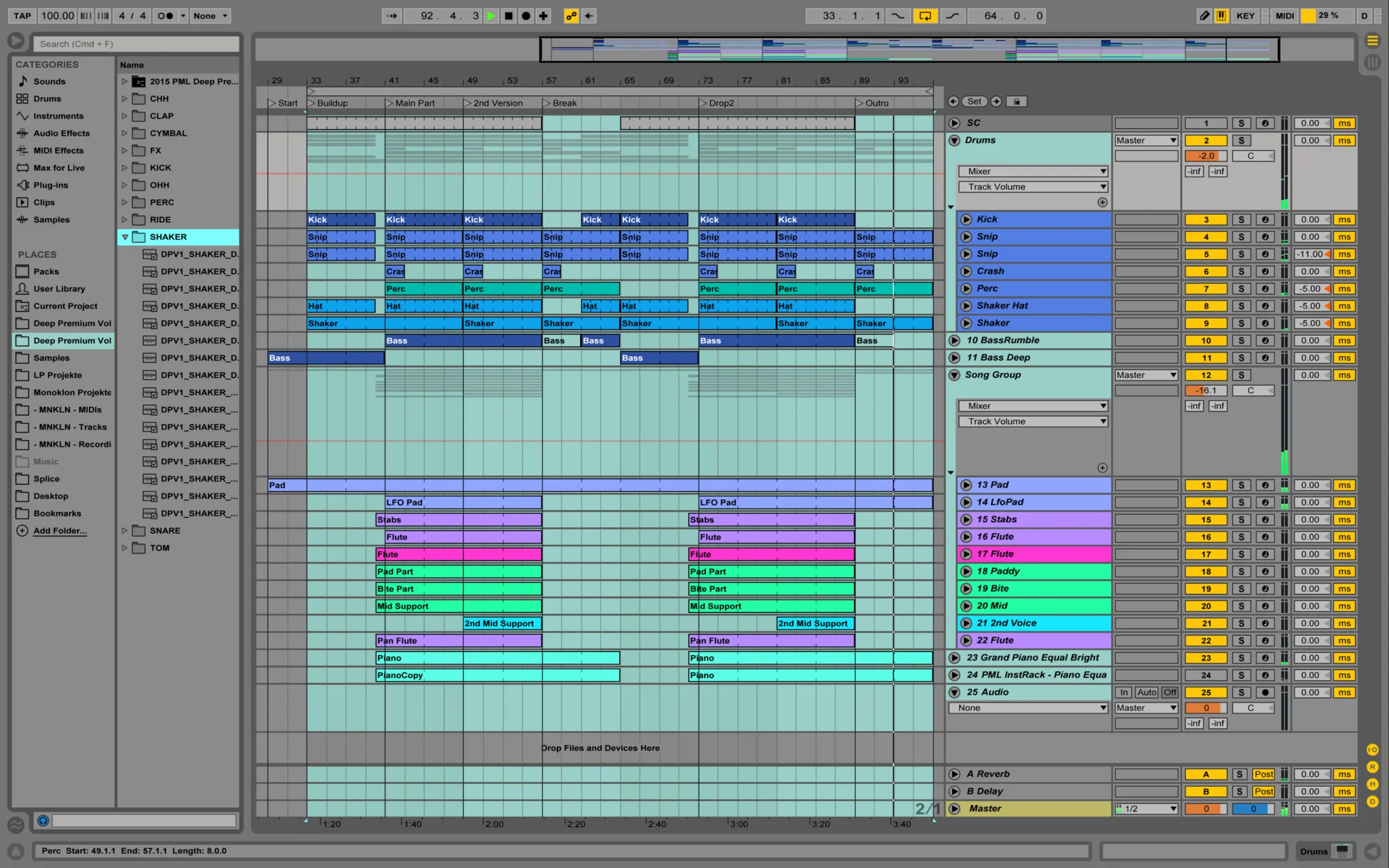Toggle the Metronome button

tap(165, 16)
